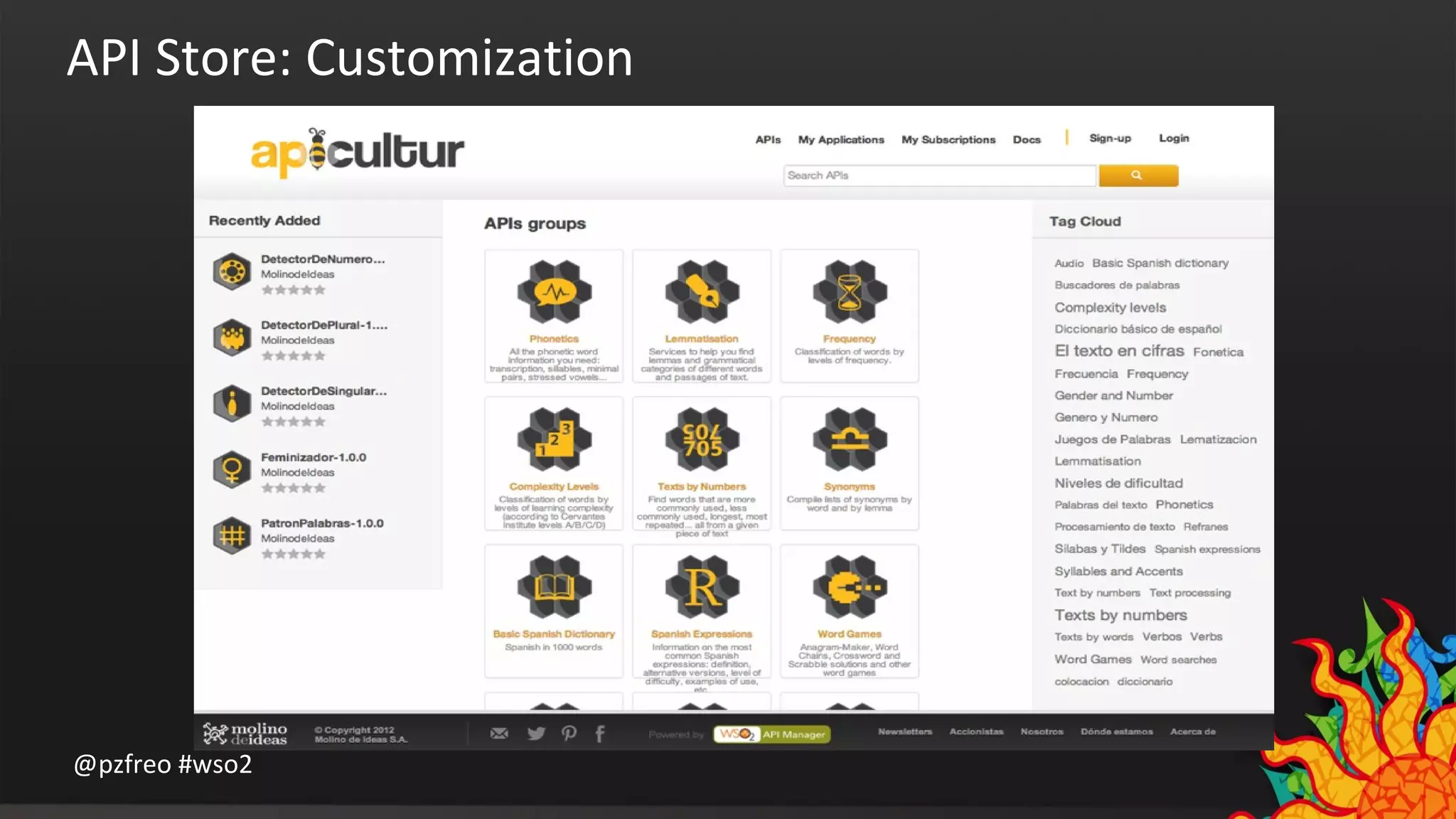Click the WSO2 API Manager badge

(x=772, y=734)
